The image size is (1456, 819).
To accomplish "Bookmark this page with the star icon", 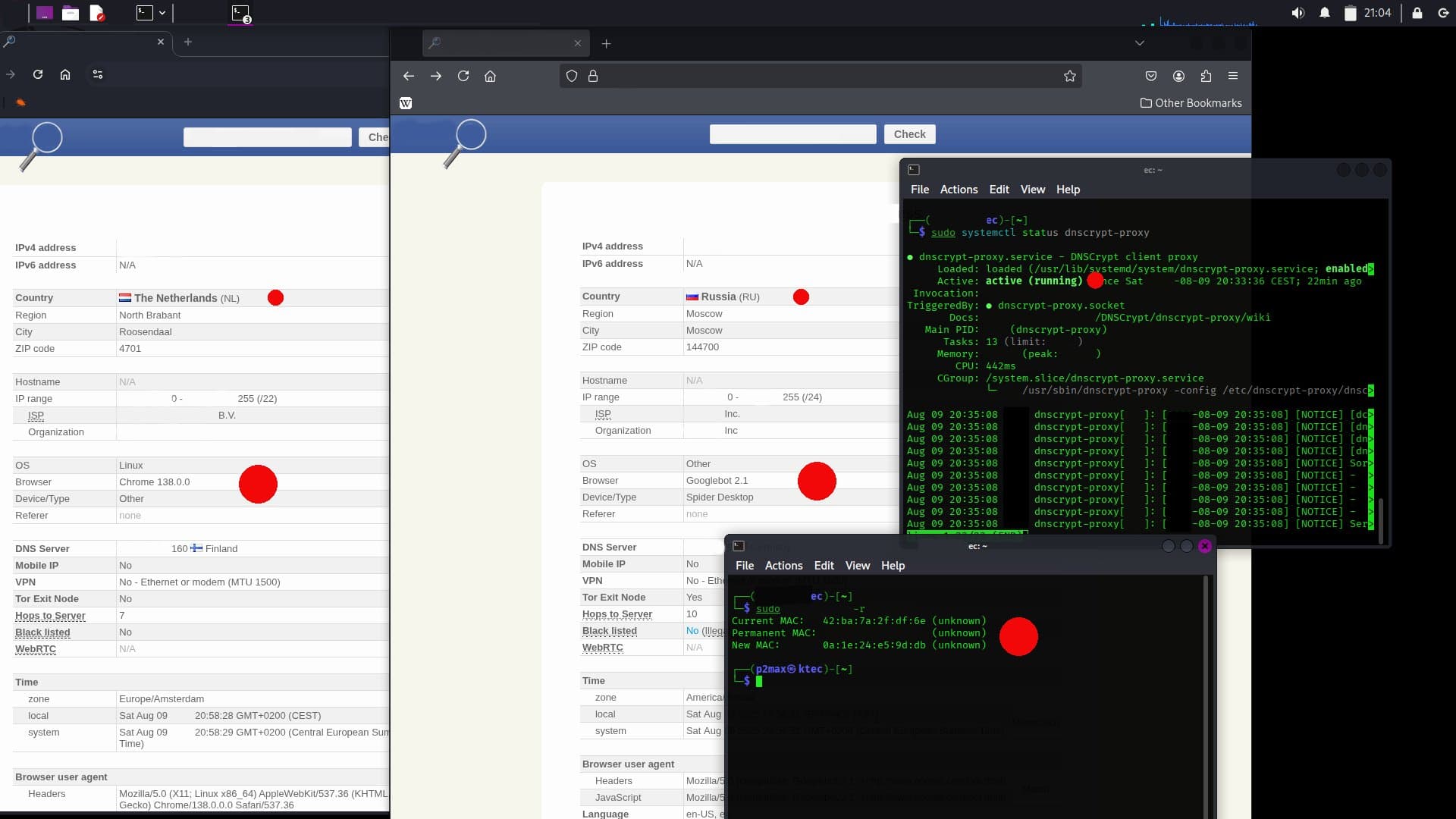I will 1070,76.
